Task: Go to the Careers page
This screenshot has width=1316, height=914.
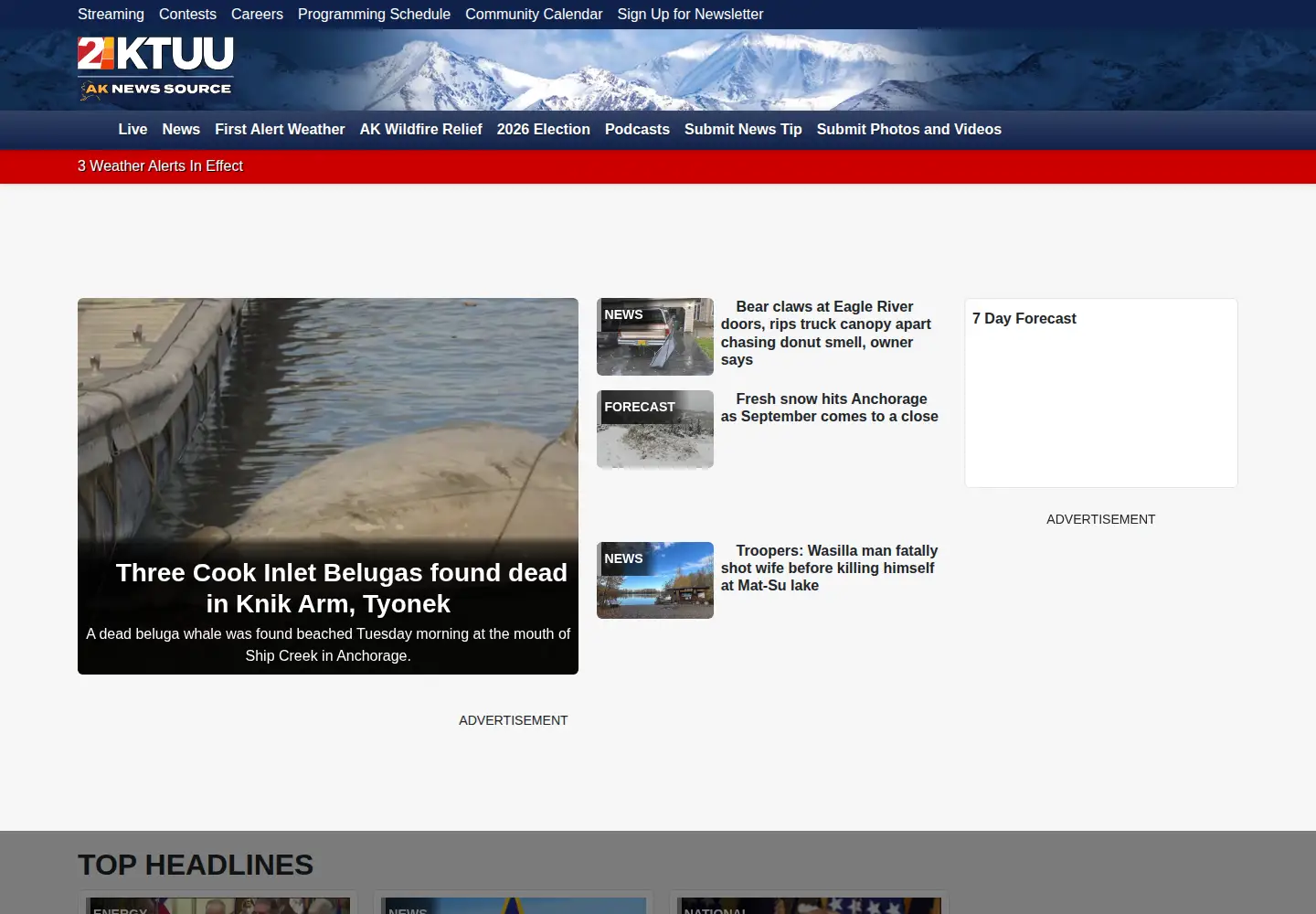Action: [x=257, y=15]
